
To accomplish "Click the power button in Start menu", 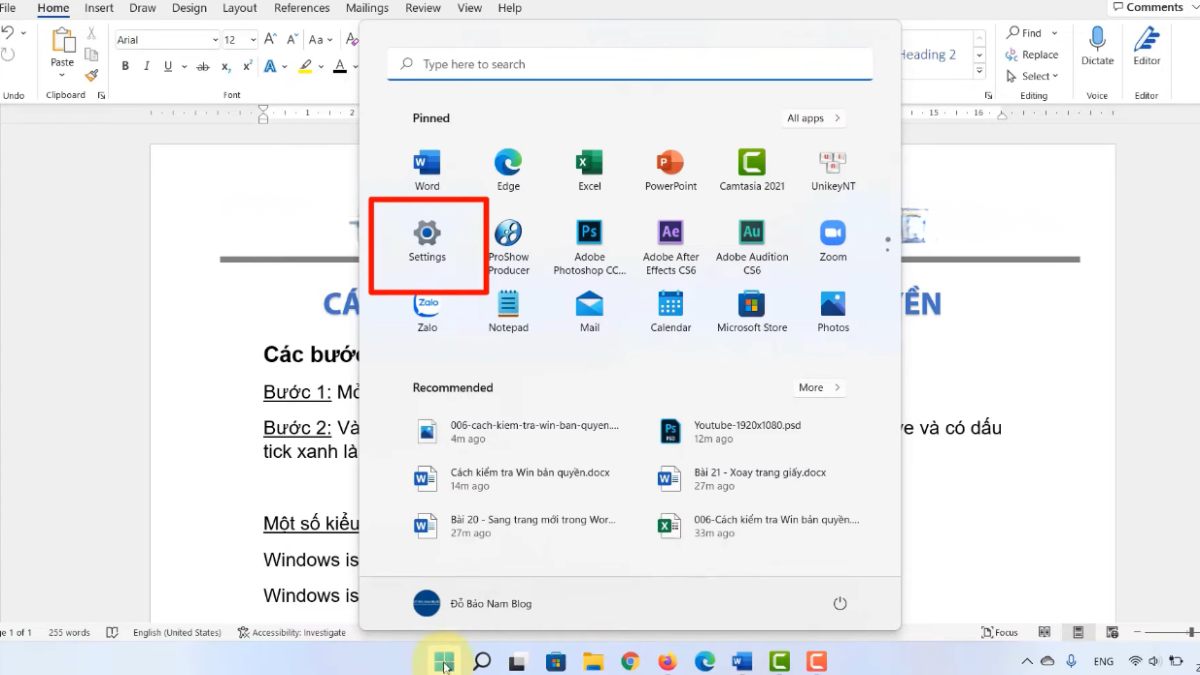I will [840, 603].
